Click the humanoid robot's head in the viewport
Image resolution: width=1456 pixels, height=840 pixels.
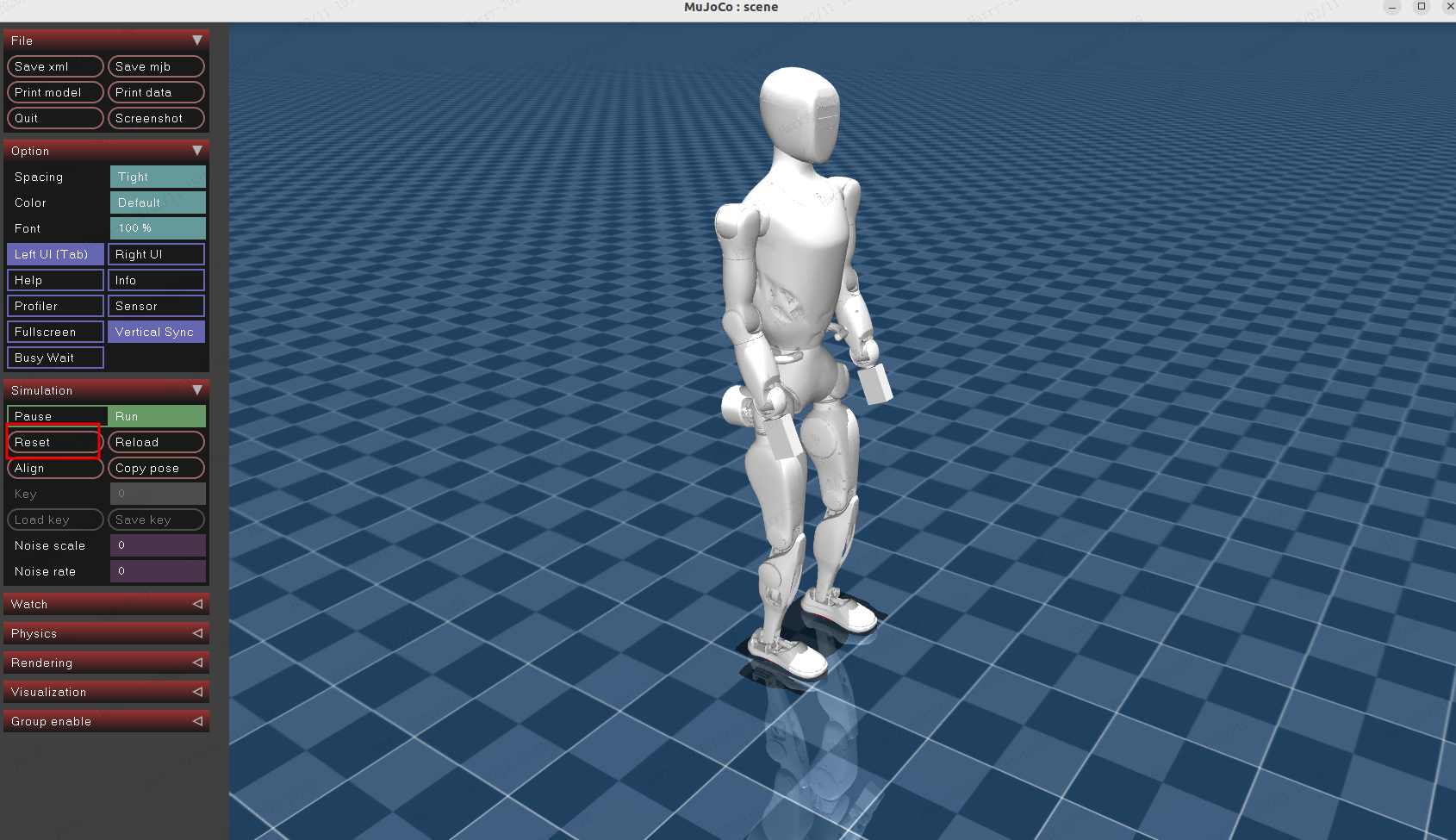click(x=799, y=112)
